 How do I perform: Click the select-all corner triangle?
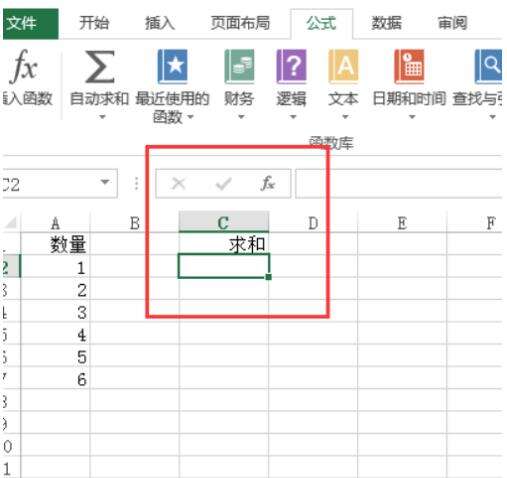[11, 222]
